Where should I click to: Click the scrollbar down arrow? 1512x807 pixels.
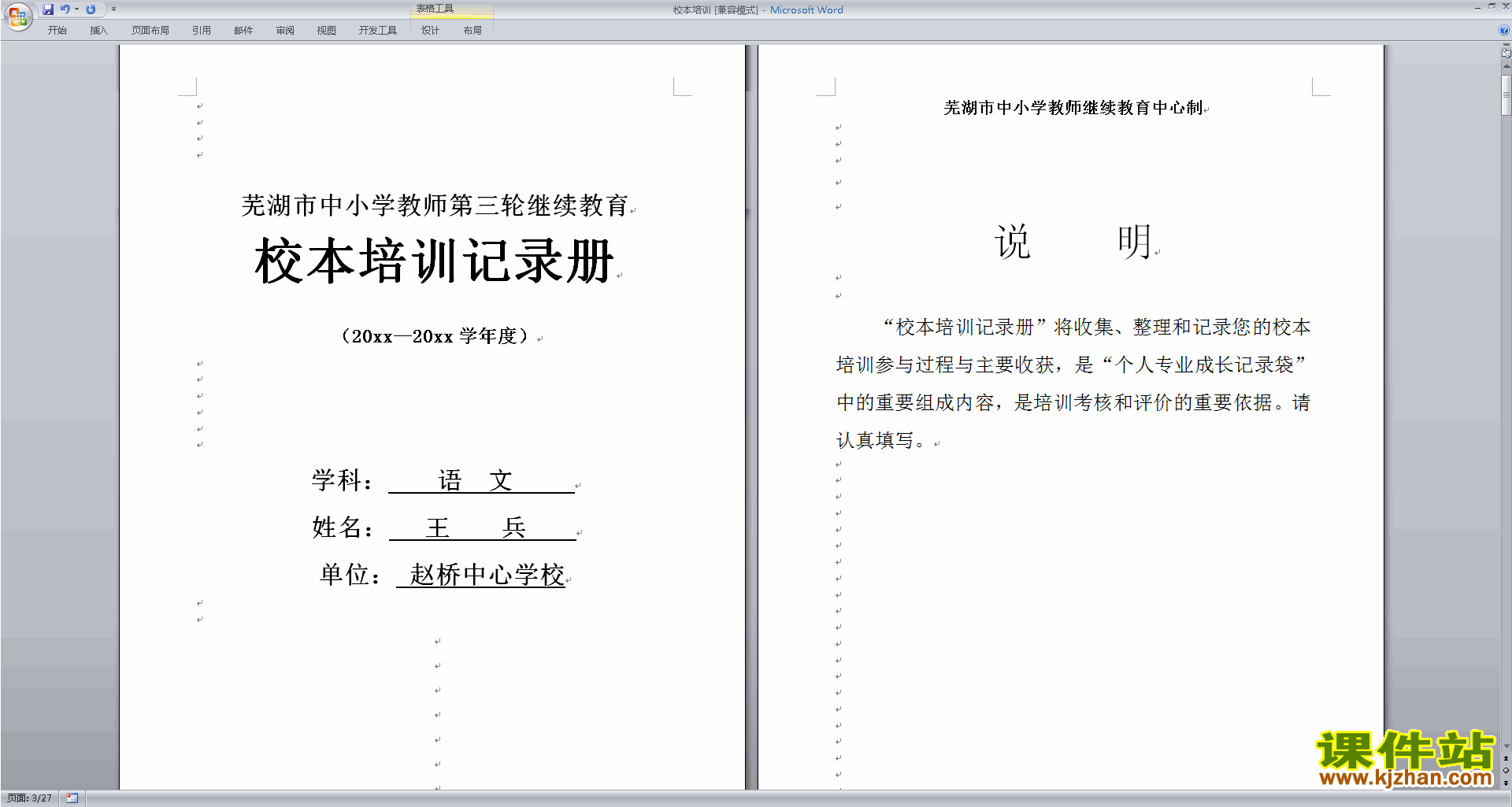tap(1506, 746)
